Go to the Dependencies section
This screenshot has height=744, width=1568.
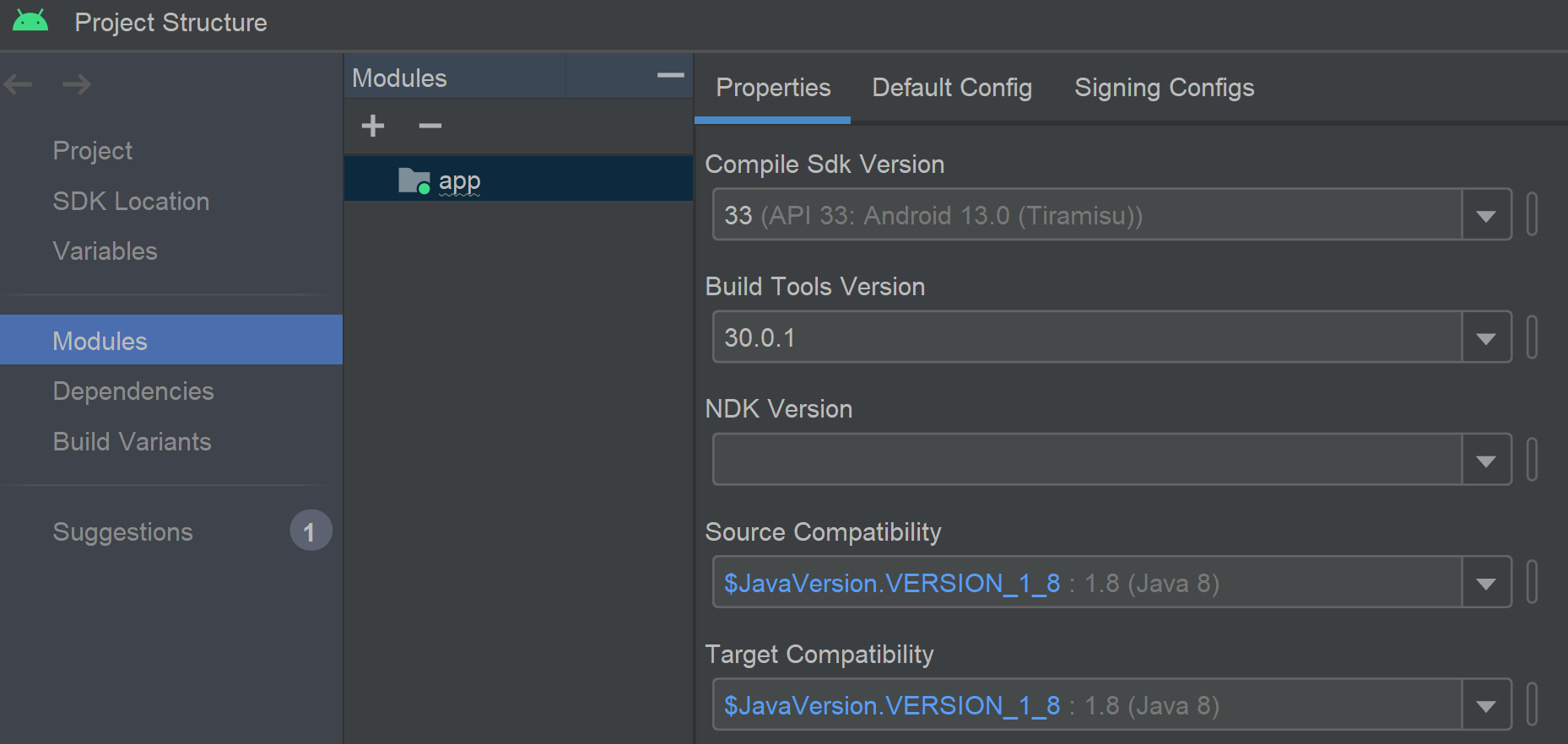coord(133,391)
